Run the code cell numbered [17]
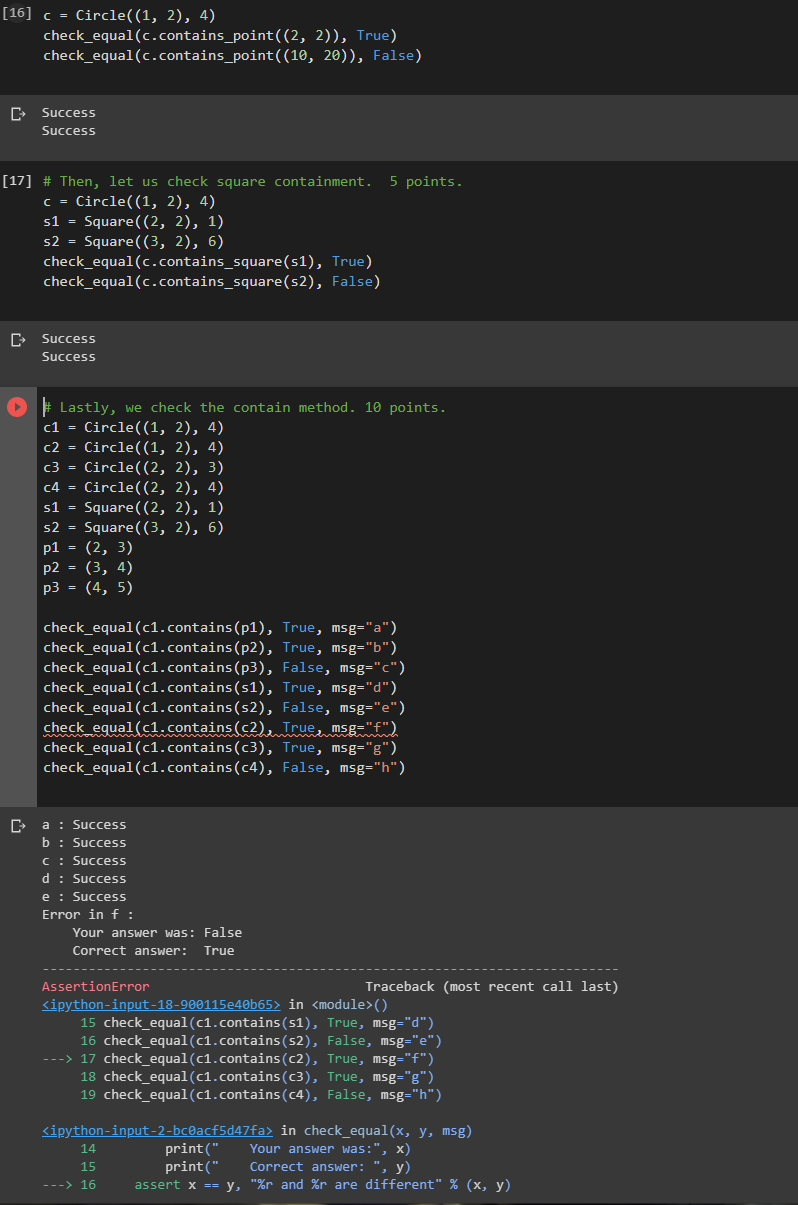This screenshot has width=798, height=1205. 17,181
